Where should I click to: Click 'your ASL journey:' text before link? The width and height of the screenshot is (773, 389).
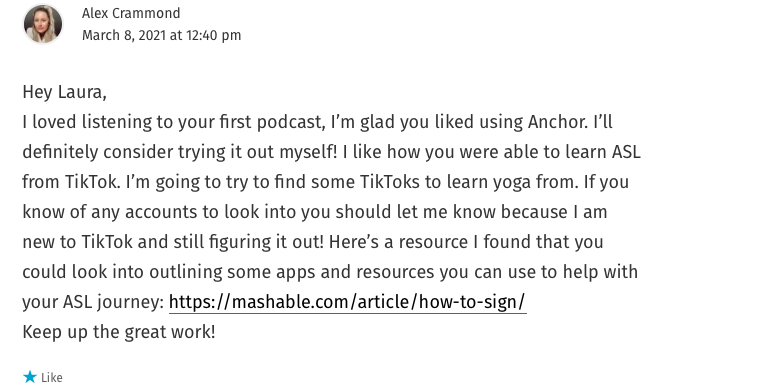tap(93, 302)
